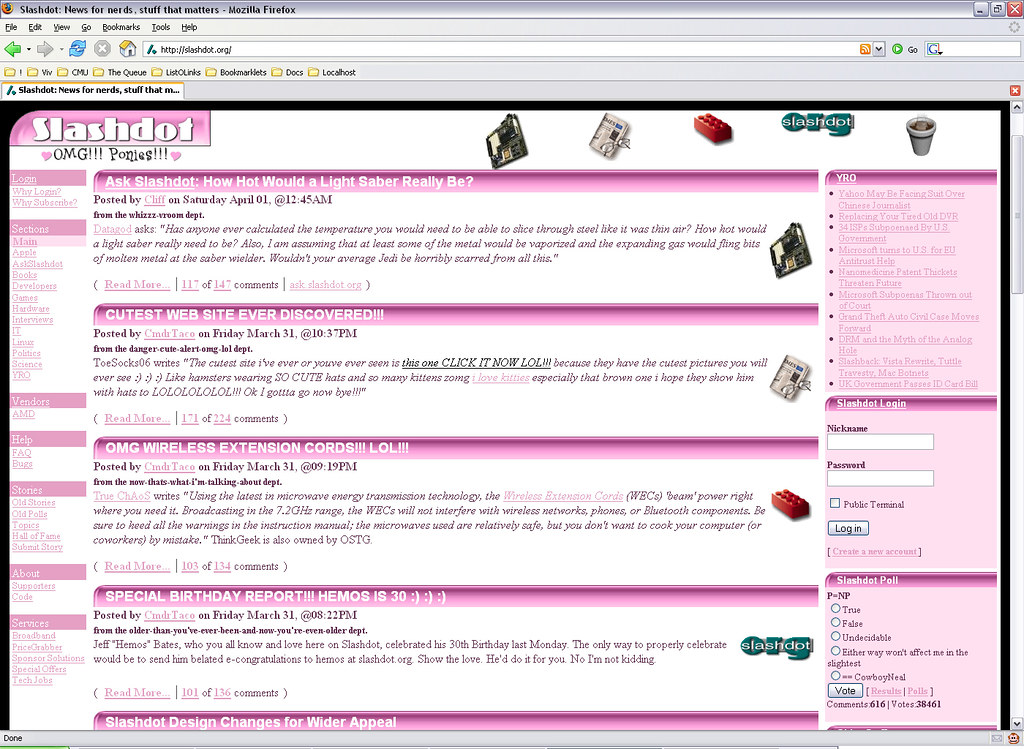
Task: Click the URL address bar field
Action: [x=502, y=49]
